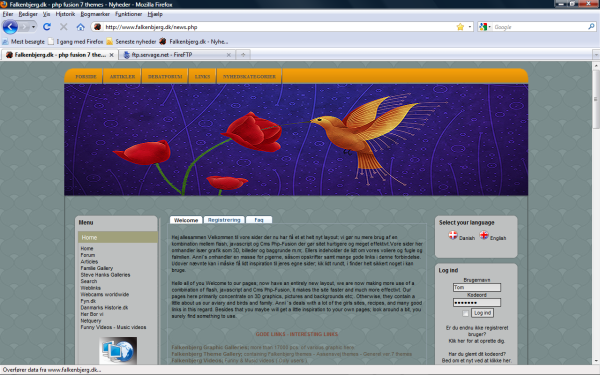The width and height of the screenshot is (600, 375).
Task: Open the Filer menu
Action: (8, 14)
